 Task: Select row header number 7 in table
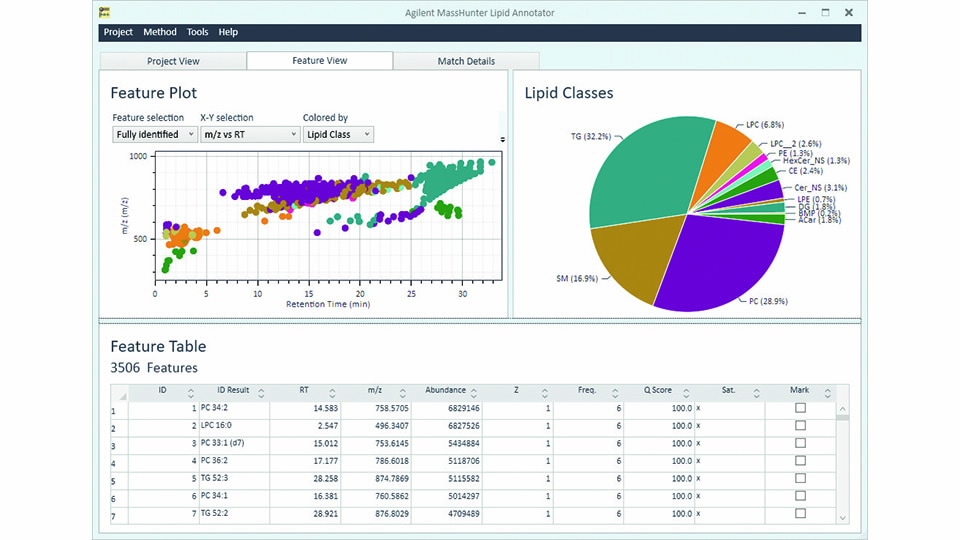[113, 516]
